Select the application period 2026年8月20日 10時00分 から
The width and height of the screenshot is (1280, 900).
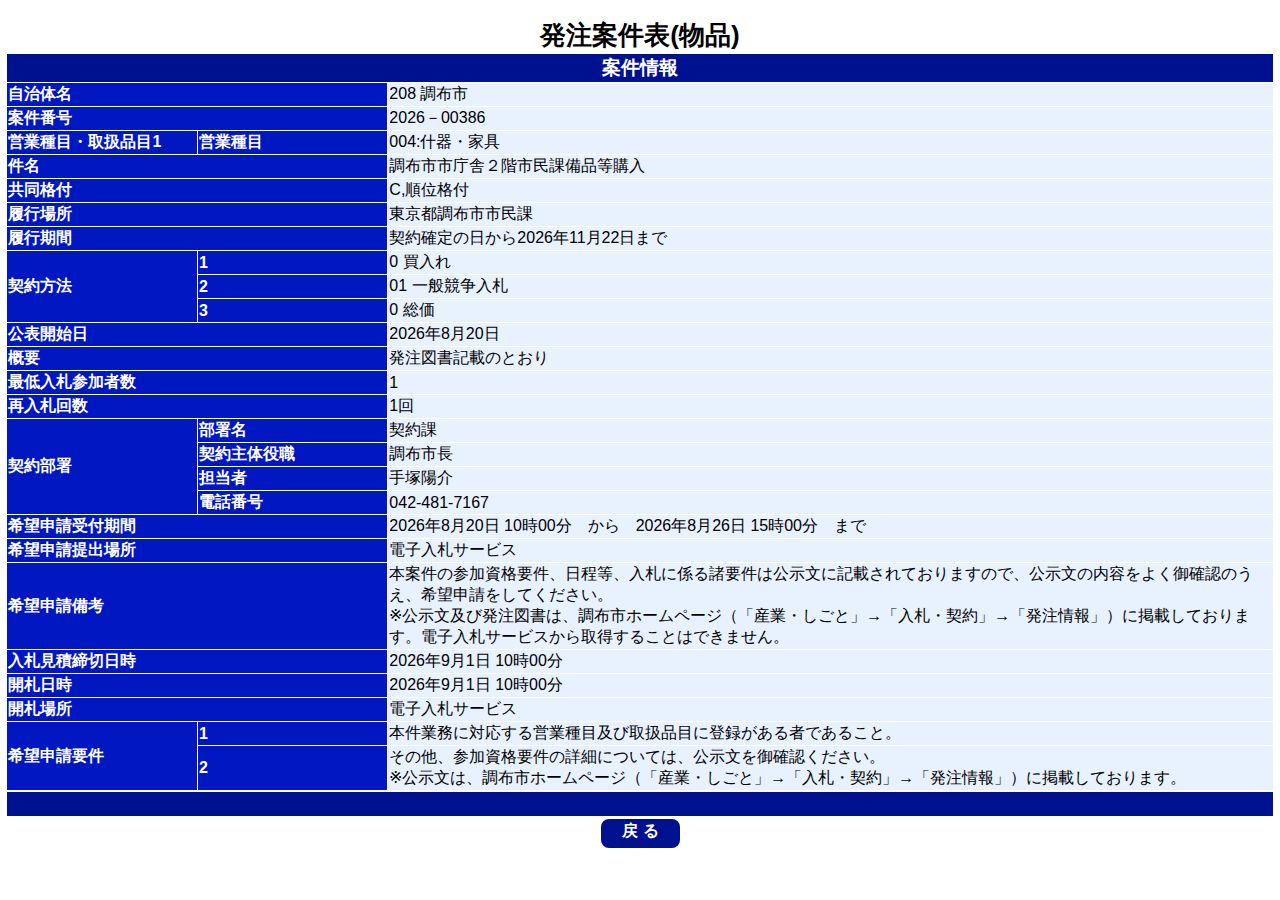(x=504, y=526)
